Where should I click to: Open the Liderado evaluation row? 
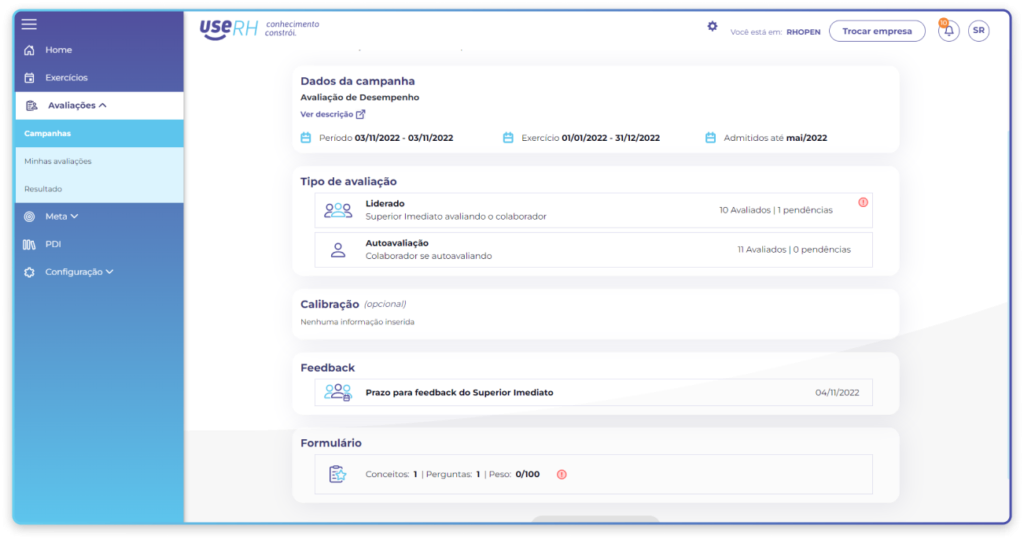click(x=593, y=210)
